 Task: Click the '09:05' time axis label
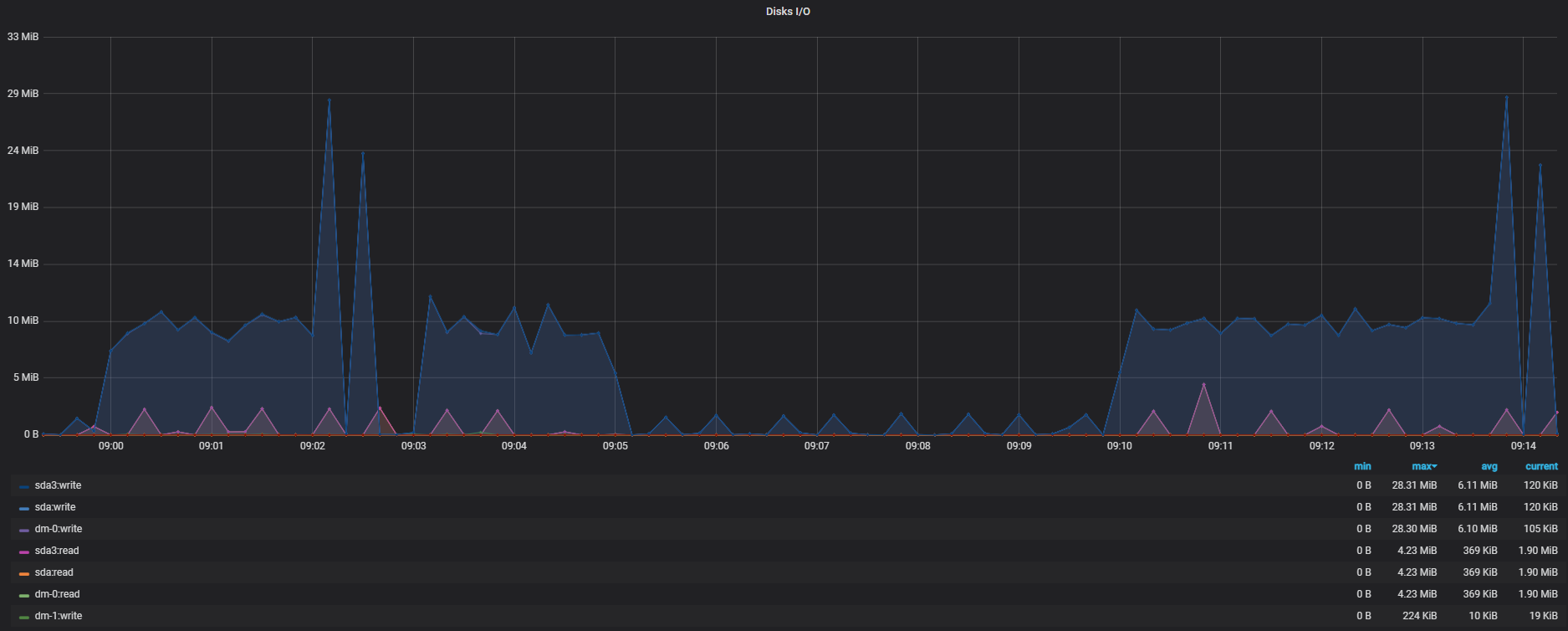[x=615, y=446]
